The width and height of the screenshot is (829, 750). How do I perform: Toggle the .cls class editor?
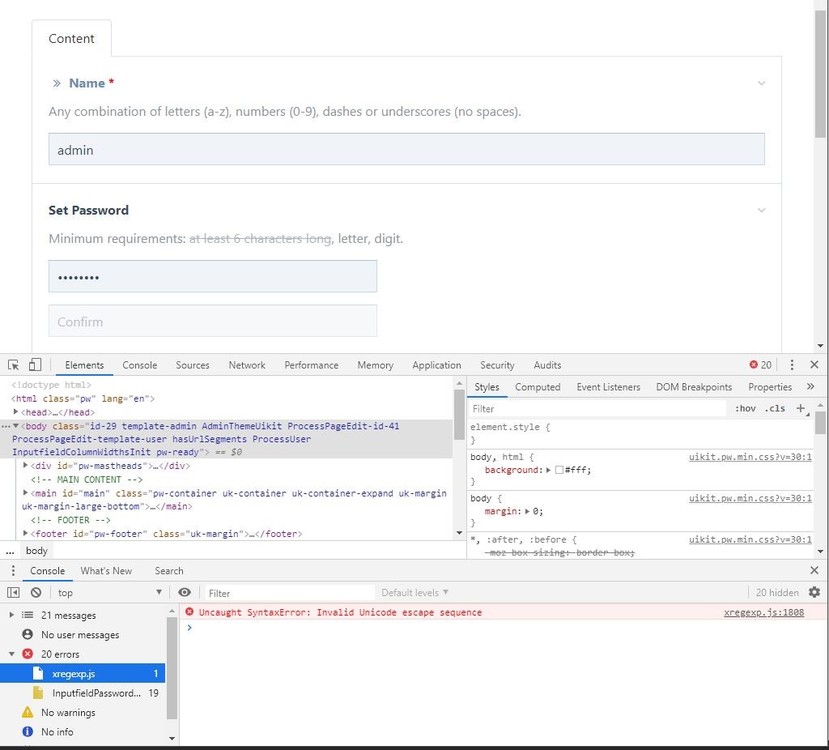click(x=774, y=408)
